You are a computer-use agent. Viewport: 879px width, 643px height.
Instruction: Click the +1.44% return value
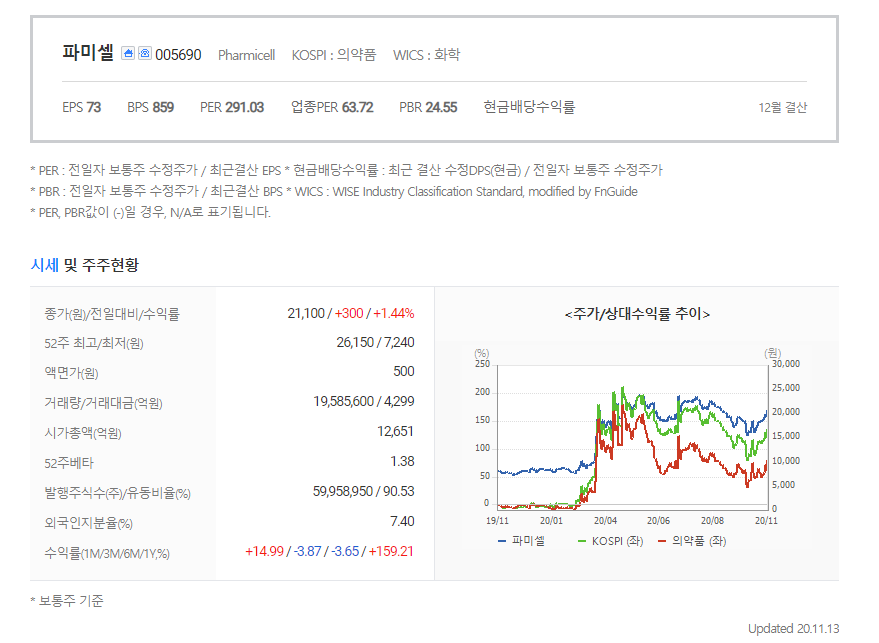394,313
